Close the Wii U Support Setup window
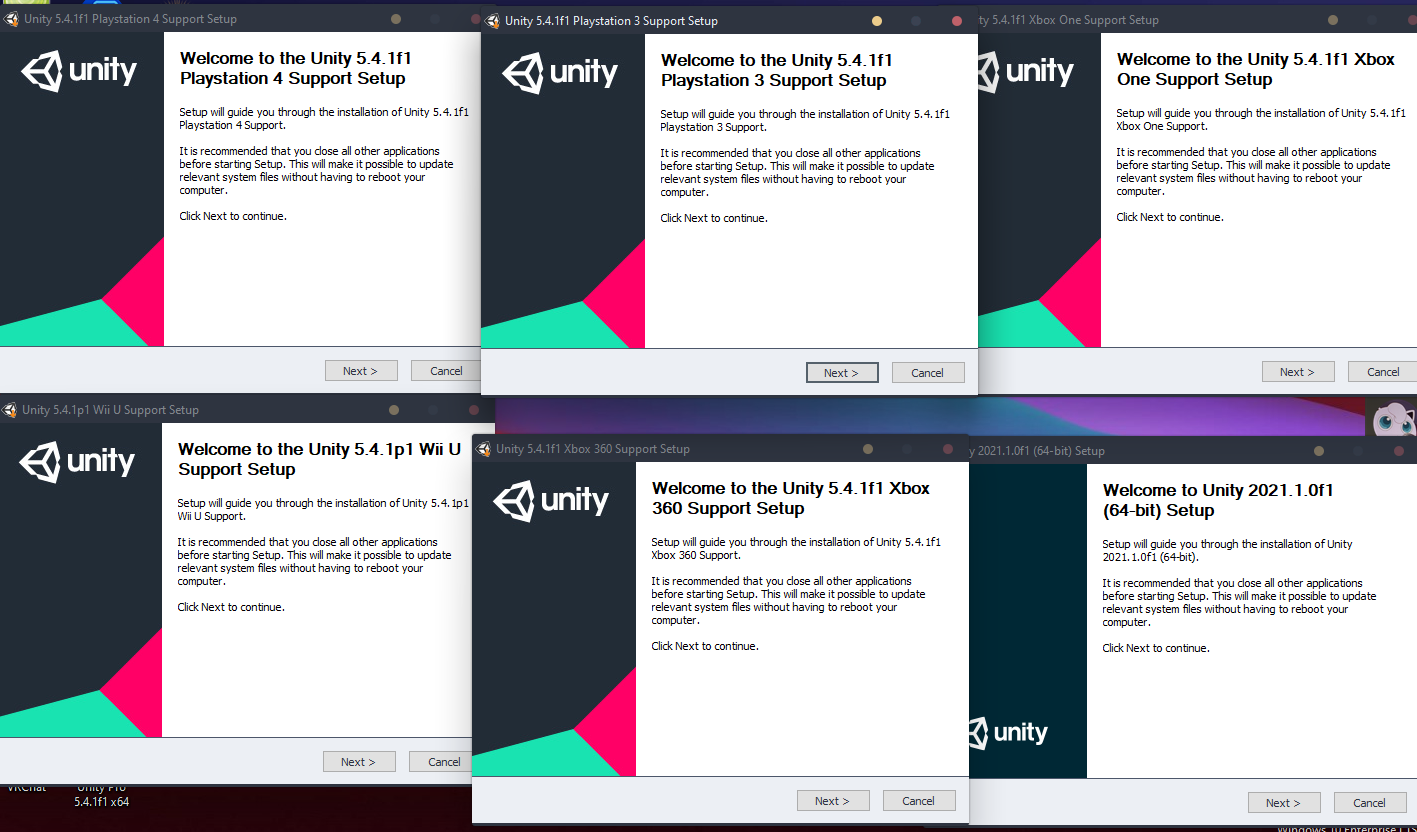Viewport: 1417px width, 832px height. (474, 409)
